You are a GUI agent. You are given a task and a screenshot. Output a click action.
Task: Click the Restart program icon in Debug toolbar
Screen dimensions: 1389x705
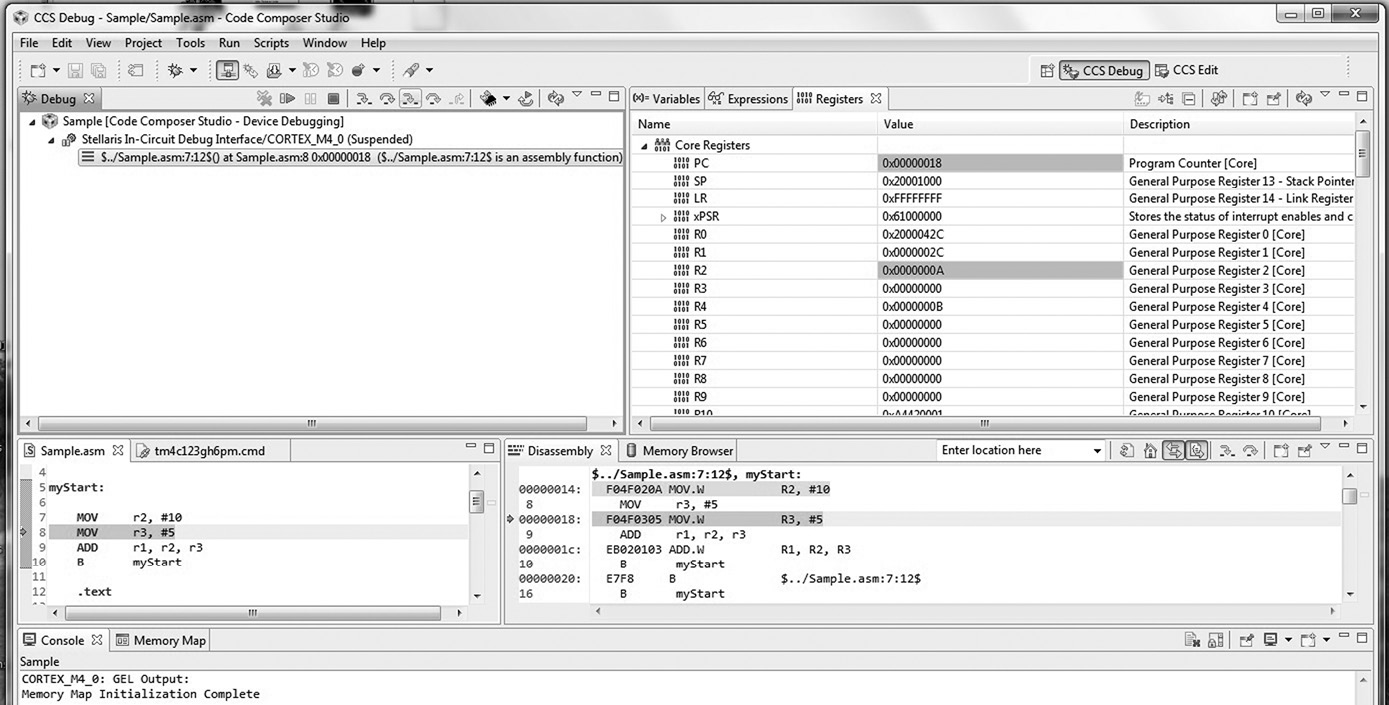(x=526, y=97)
